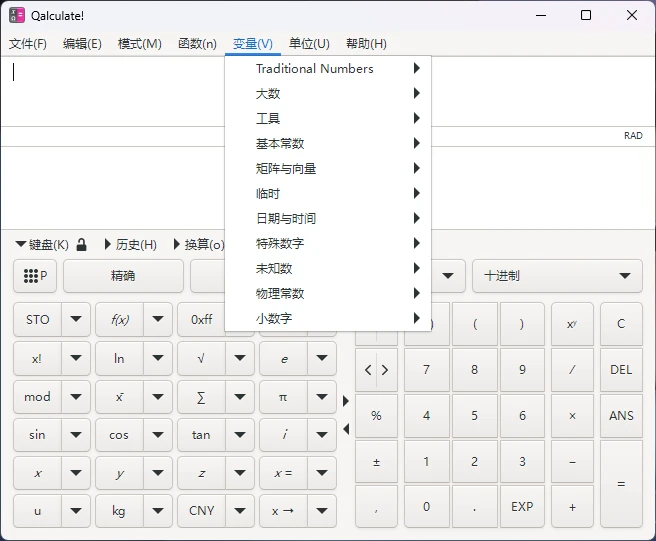Show the right keypad panel with right-pointing triangle
Viewport: 656px width, 541px height.
pyautogui.click(x=346, y=401)
